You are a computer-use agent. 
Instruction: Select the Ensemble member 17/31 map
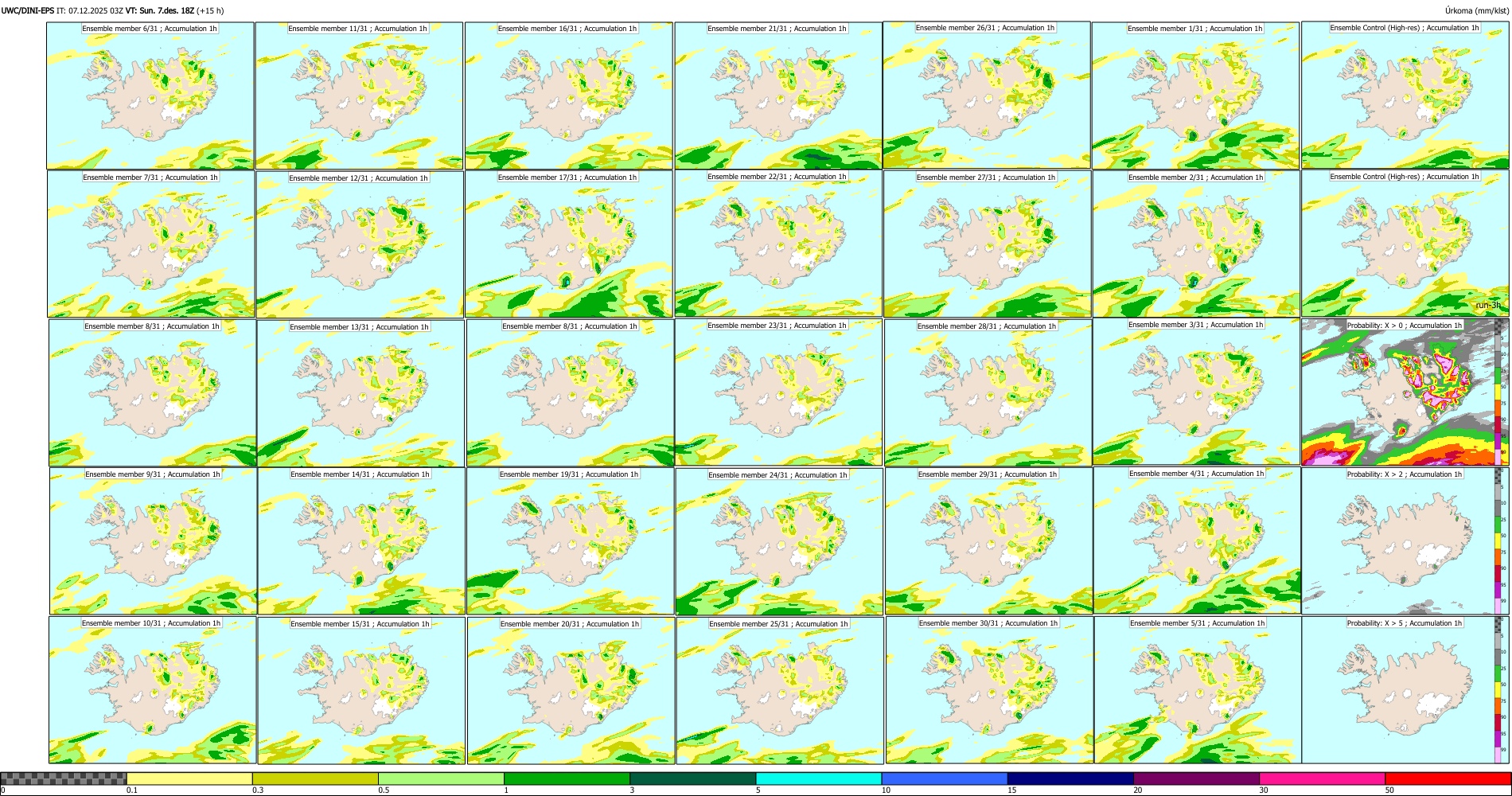(569, 244)
